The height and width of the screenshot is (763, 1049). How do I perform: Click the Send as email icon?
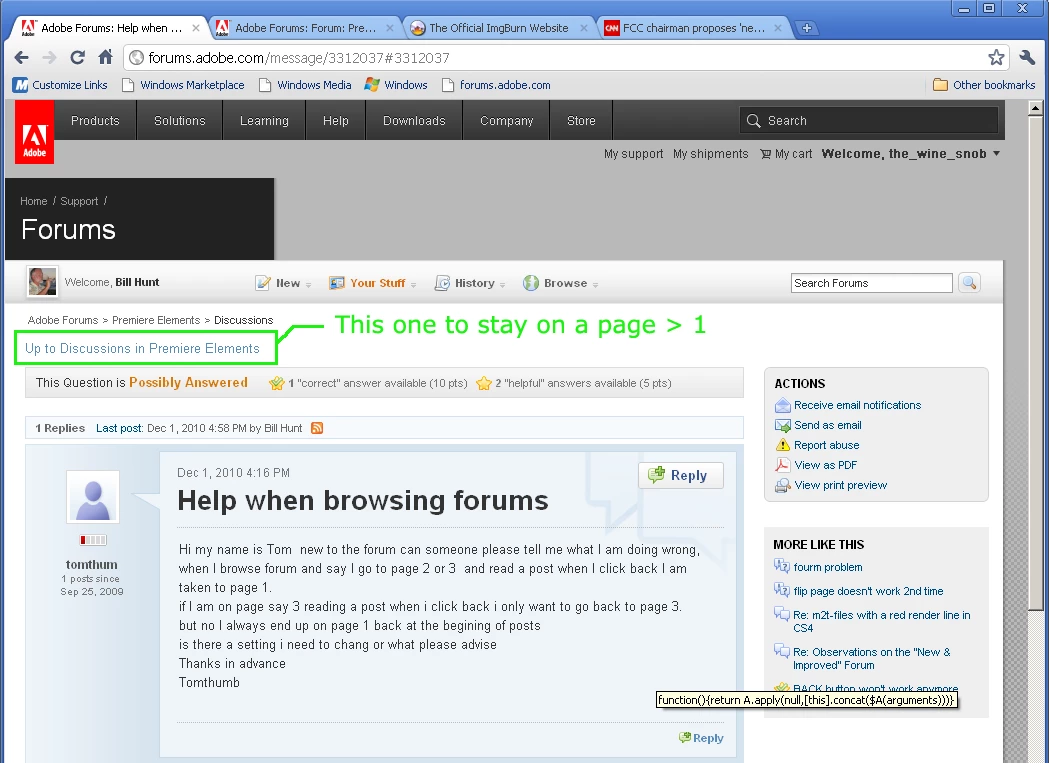pos(782,426)
